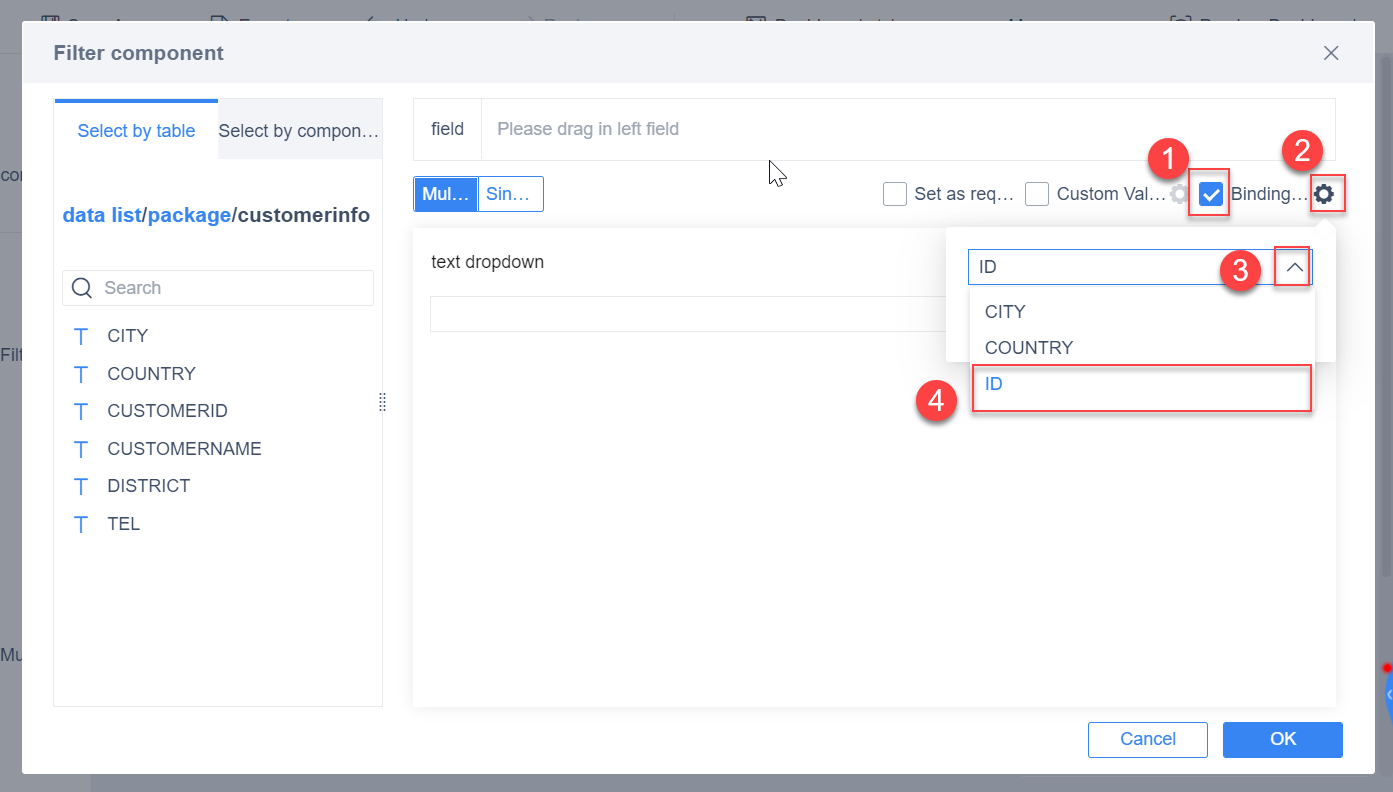Select the CUSTOMERNAME field name
The image size is (1393, 792).
[x=184, y=449]
